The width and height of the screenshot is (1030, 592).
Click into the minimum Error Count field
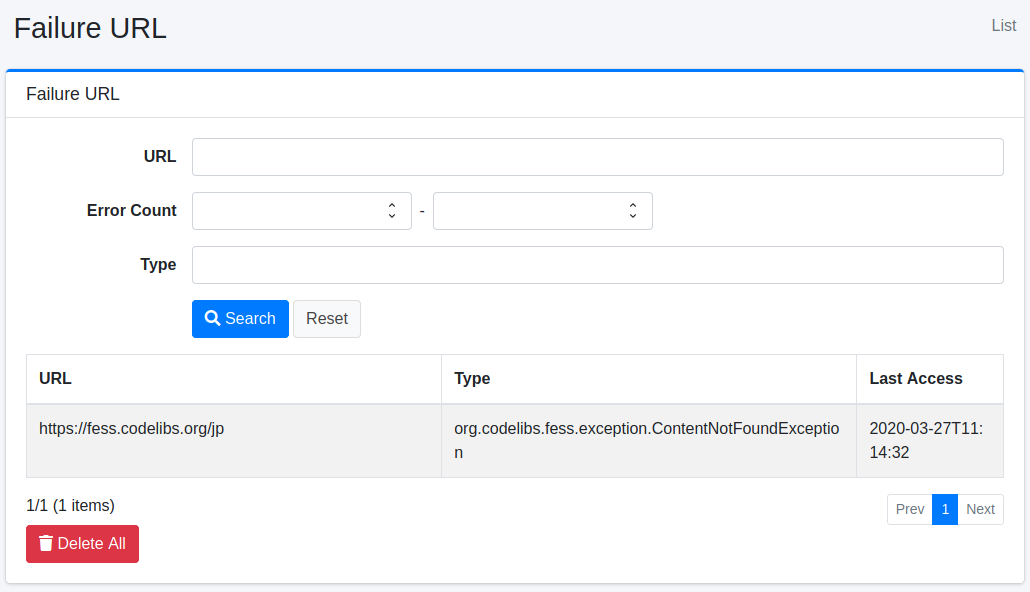click(285, 211)
